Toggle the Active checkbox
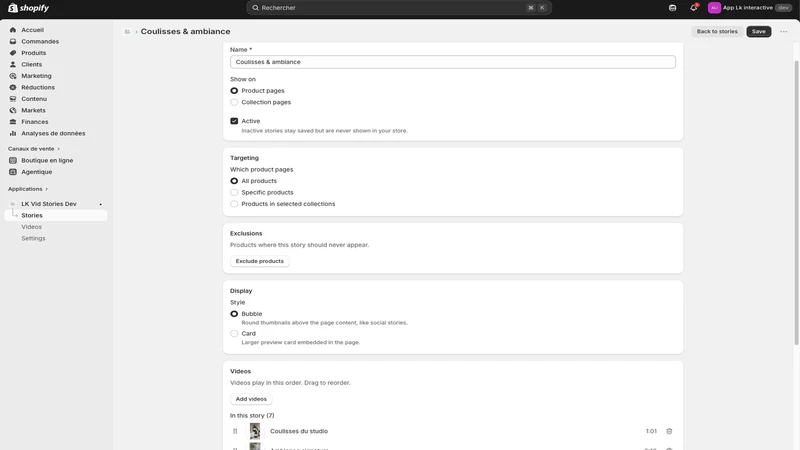 pos(234,121)
